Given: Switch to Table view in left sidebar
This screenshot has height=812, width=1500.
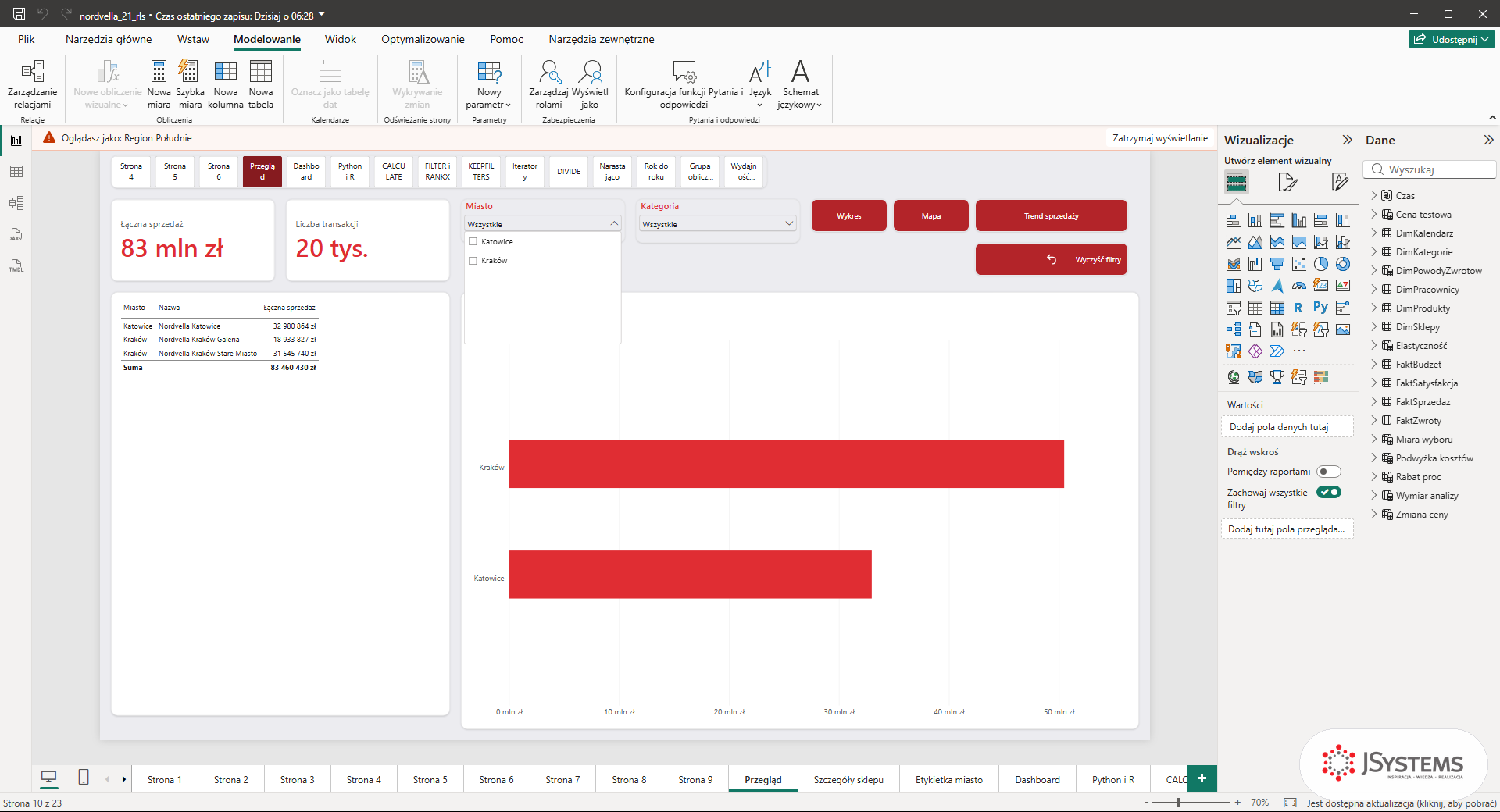Looking at the screenshot, I should point(16,172).
